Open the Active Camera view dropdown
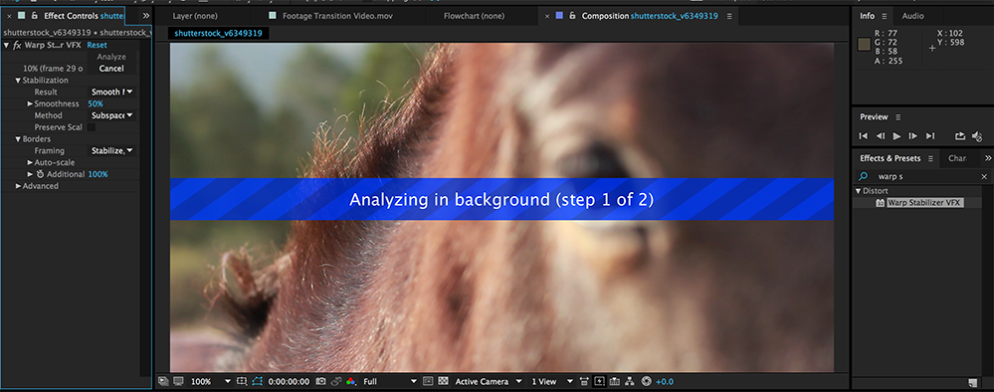The image size is (994, 392). click(488, 381)
